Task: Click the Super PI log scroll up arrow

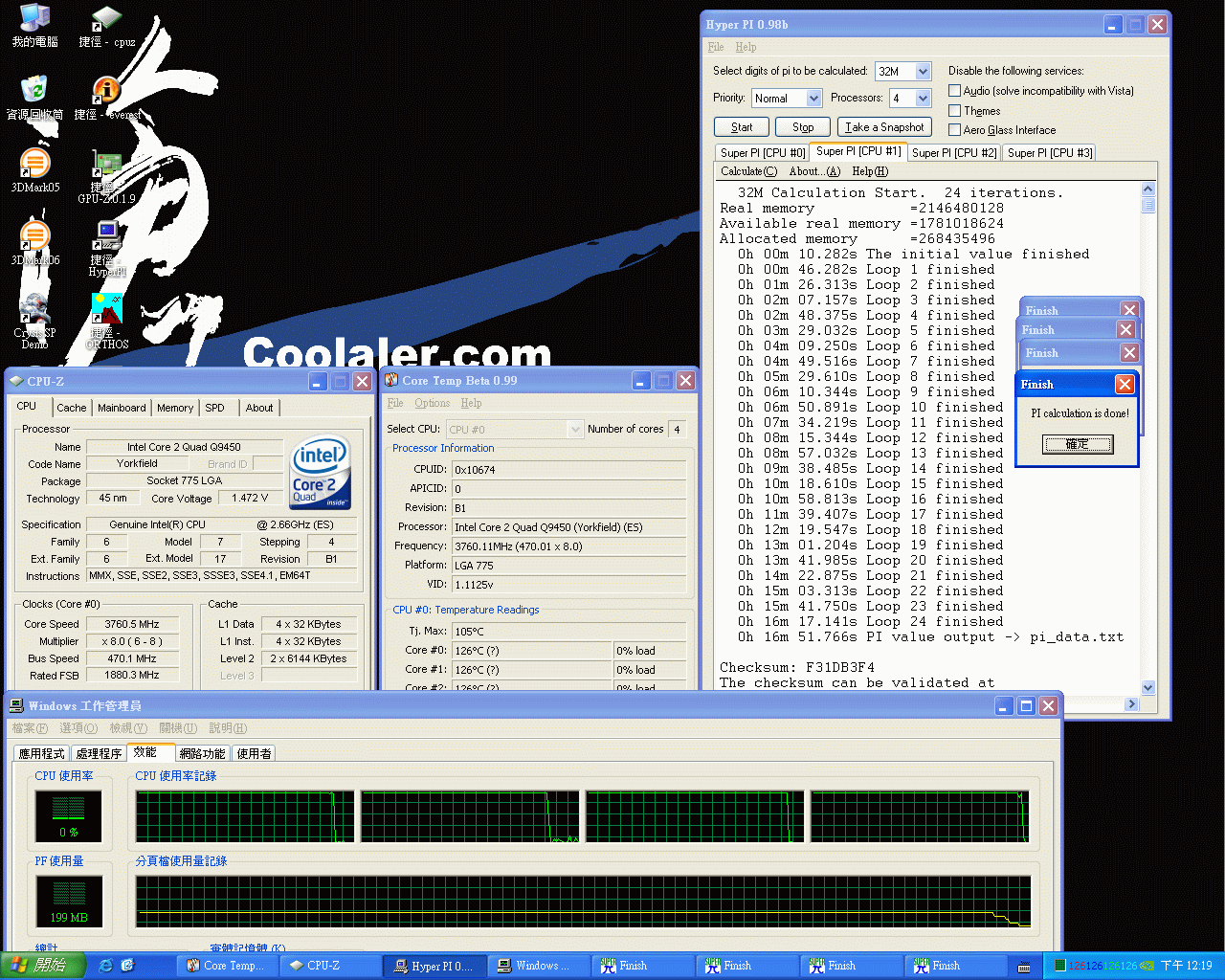Action: tap(1147, 189)
